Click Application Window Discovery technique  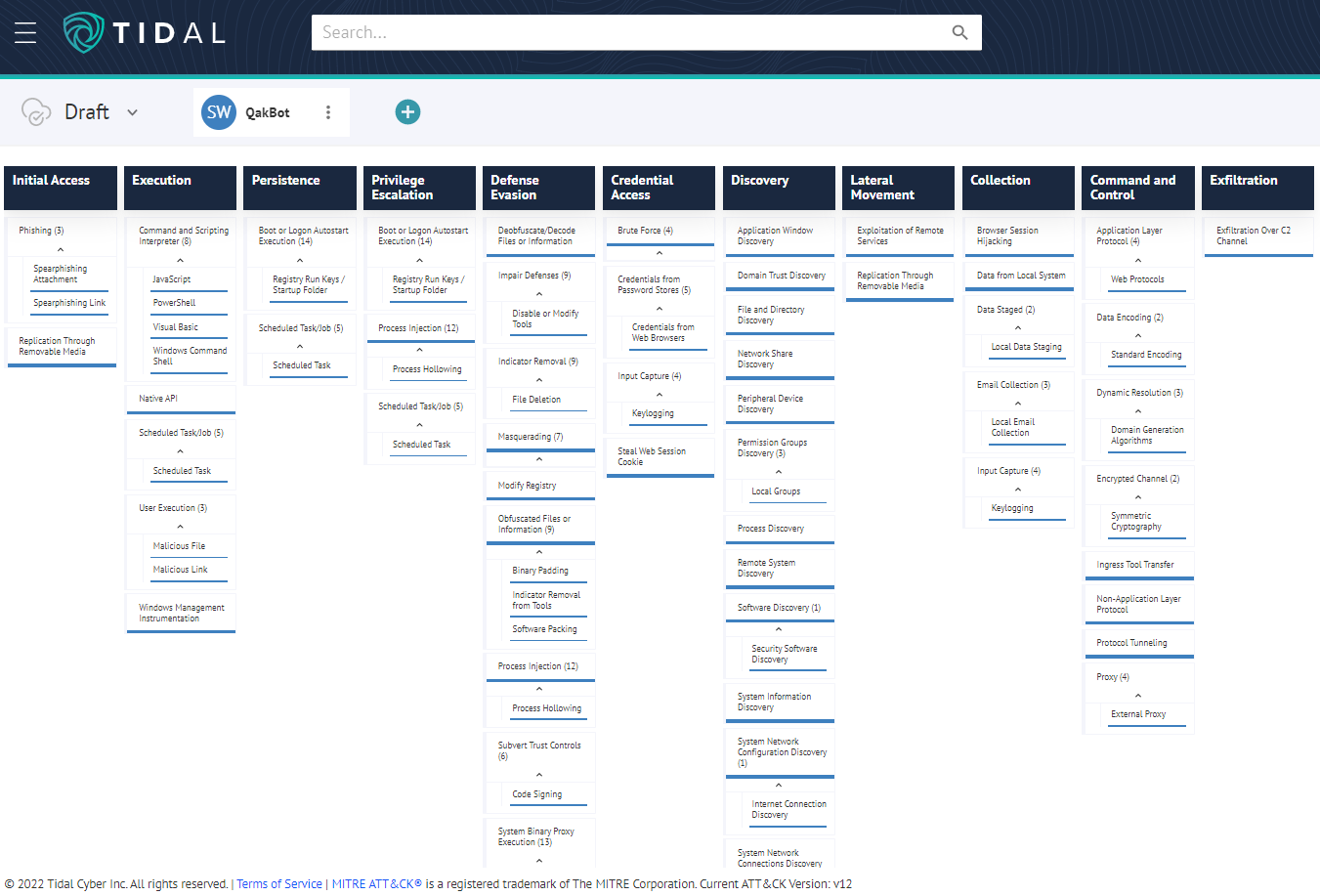pos(779,236)
